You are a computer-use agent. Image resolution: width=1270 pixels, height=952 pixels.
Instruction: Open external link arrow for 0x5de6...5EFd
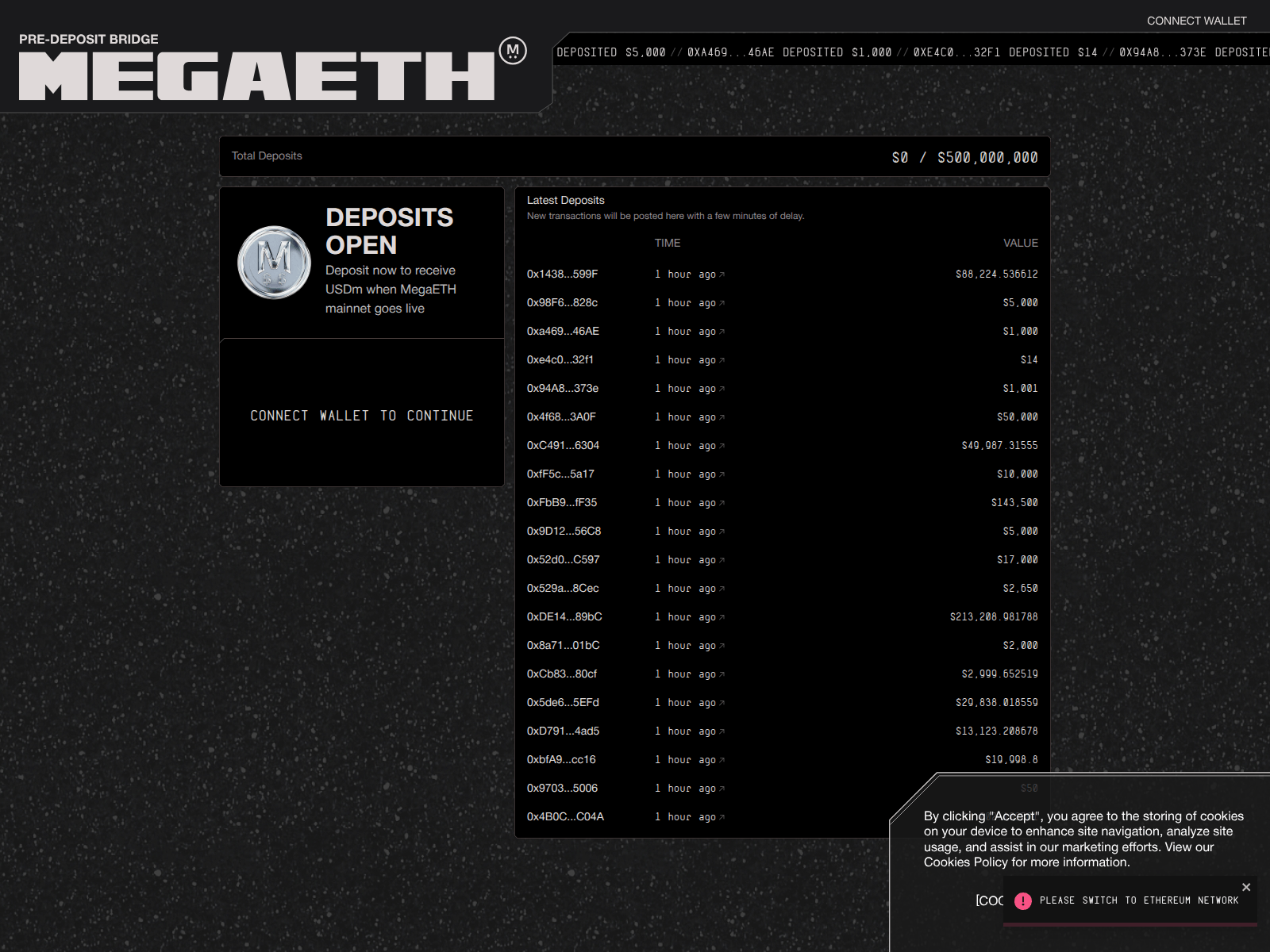point(722,703)
